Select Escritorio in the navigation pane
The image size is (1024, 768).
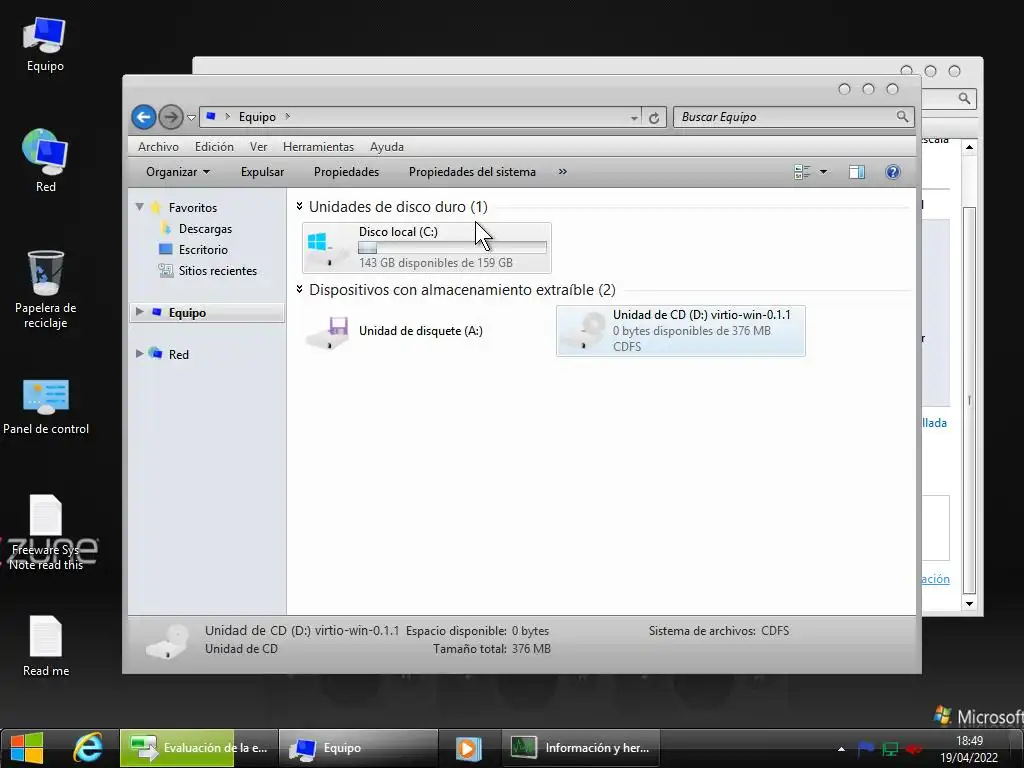pyautogui.click(x=203, y=249)
